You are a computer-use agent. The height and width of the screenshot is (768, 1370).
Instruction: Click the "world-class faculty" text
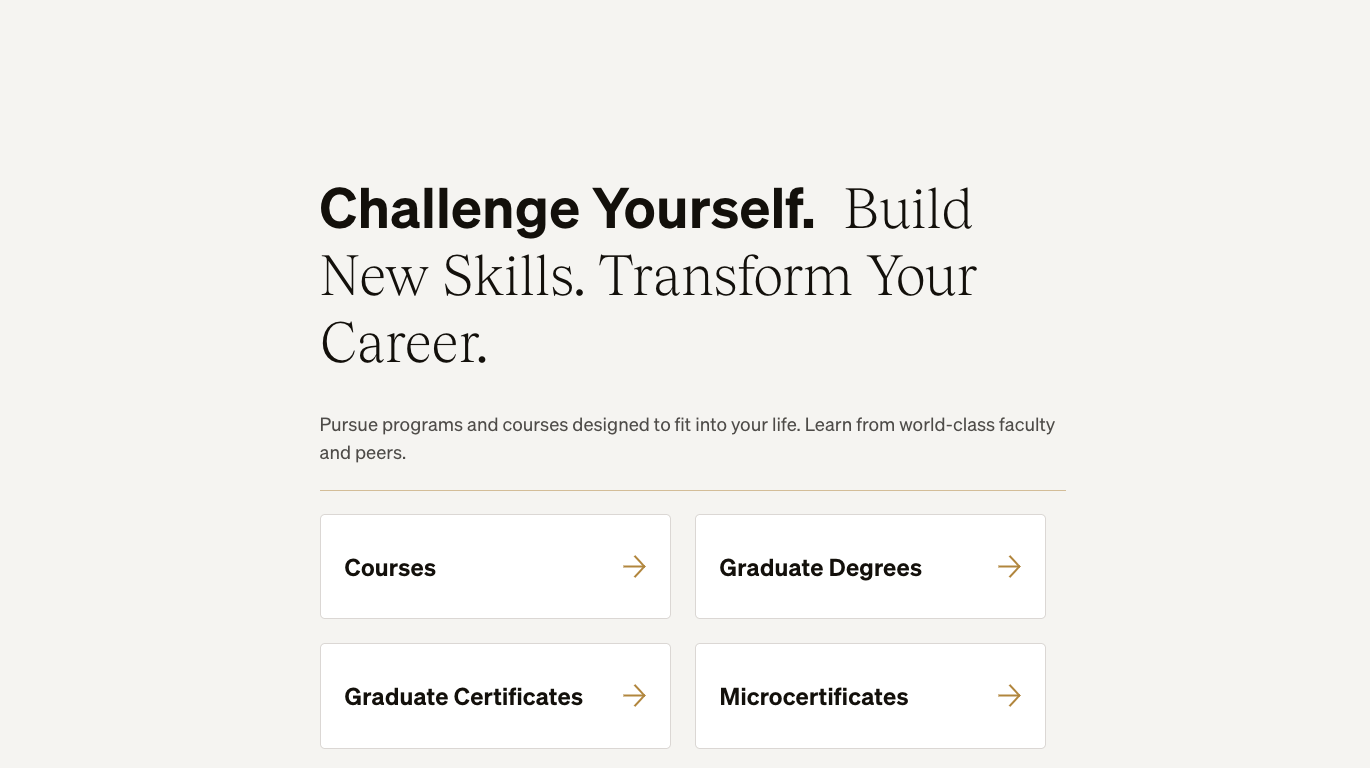[x=977, y=425]
